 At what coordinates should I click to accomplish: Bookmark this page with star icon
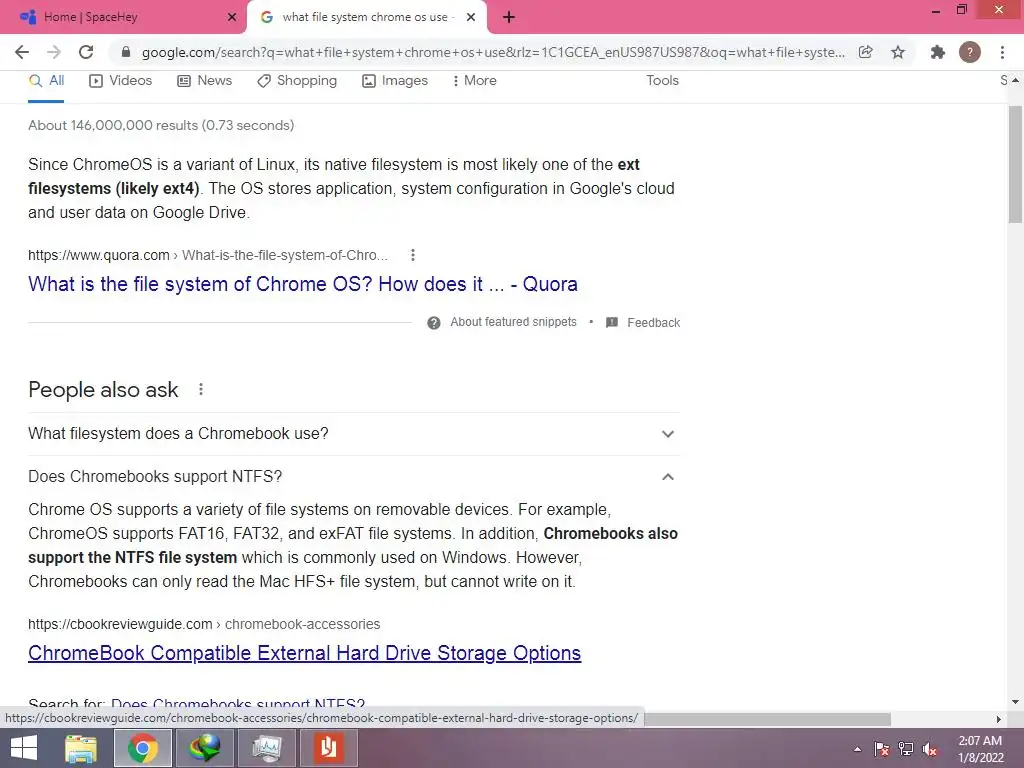898,52
